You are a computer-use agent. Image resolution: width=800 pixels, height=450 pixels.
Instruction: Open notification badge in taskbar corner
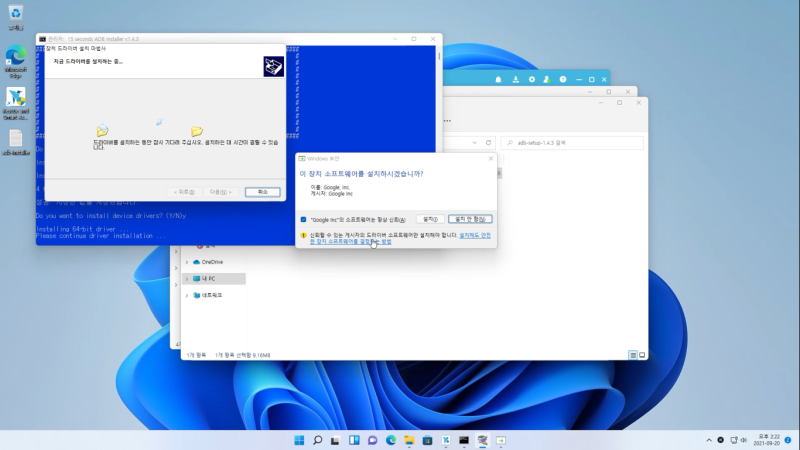coord(788,440)
